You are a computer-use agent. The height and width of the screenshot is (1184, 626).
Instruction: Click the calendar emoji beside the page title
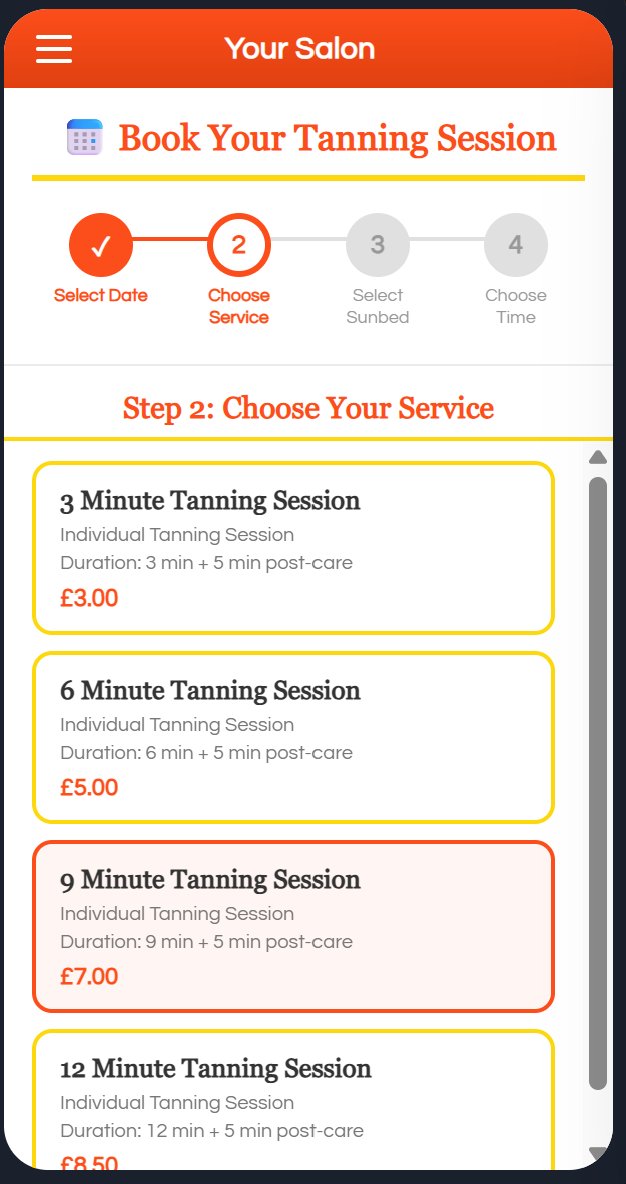click(x=84, y=138)
